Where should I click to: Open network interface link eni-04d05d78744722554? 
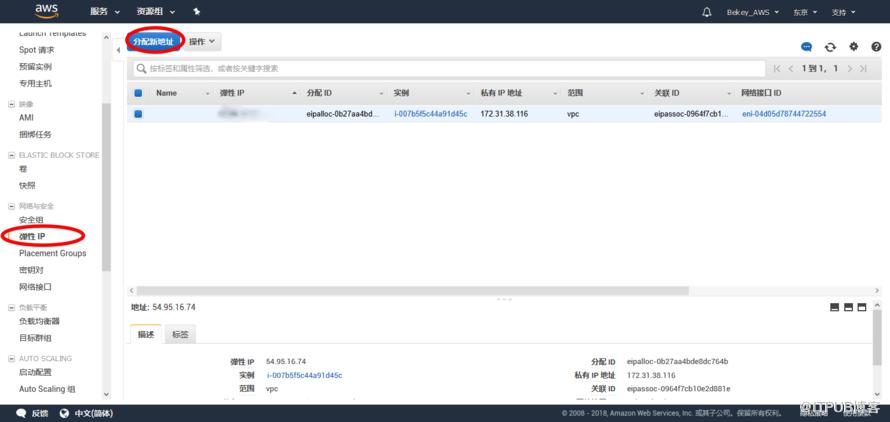tap(784, 114)
